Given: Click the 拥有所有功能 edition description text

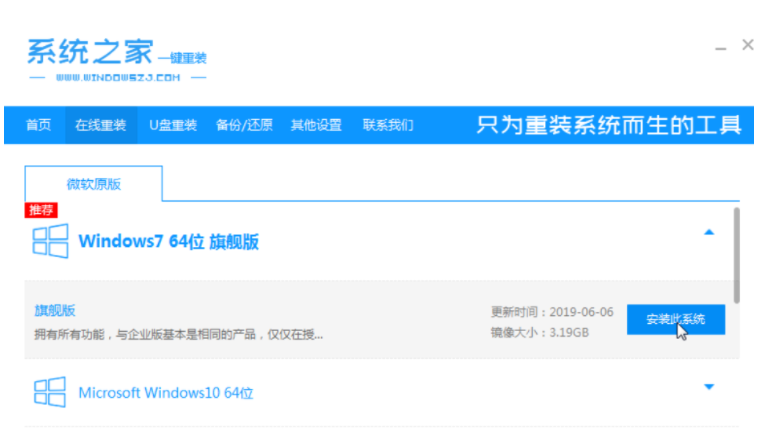Looking at the screenshot, I should [x=179, y=334].
